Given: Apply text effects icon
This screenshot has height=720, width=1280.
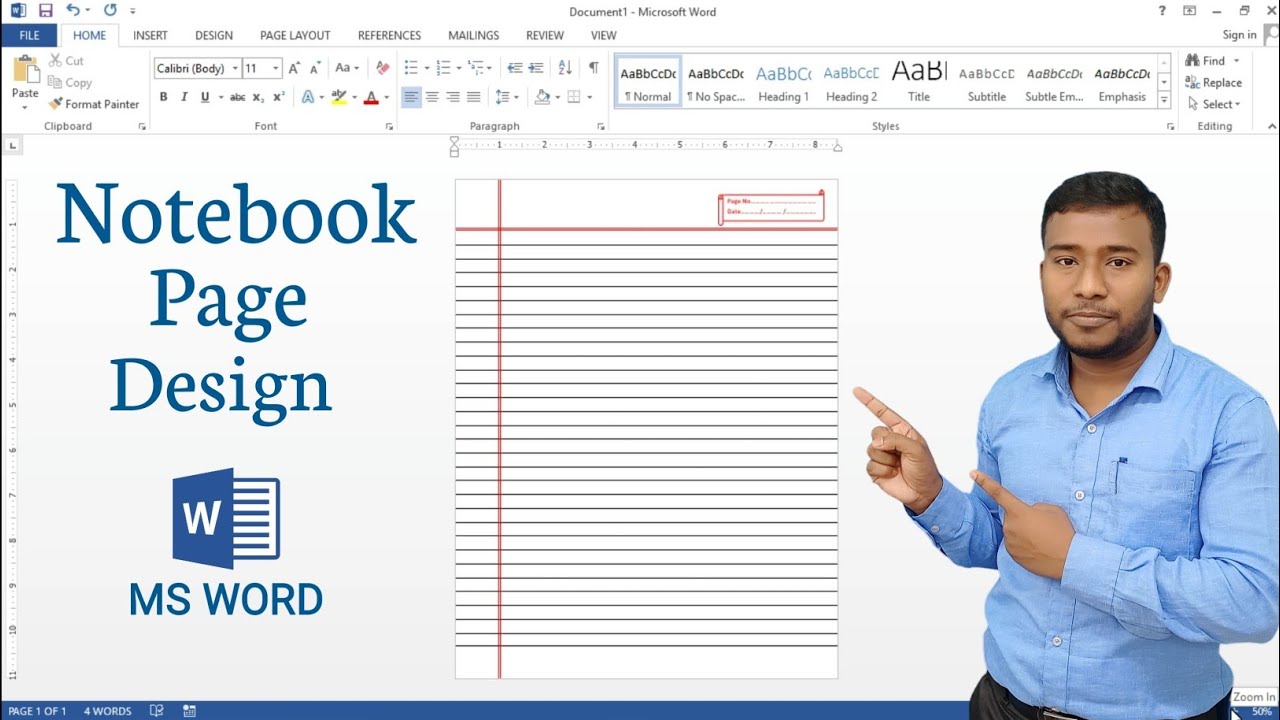Looking at the screenshot, I should click(x=308, y=97).
